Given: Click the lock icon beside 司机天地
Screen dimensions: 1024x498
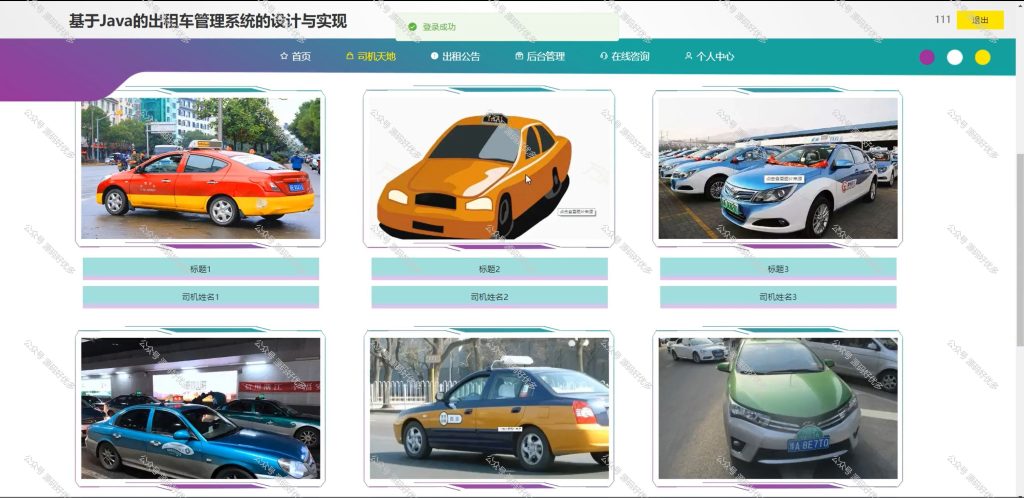Looking at the screenshot, I should [349, 56].
